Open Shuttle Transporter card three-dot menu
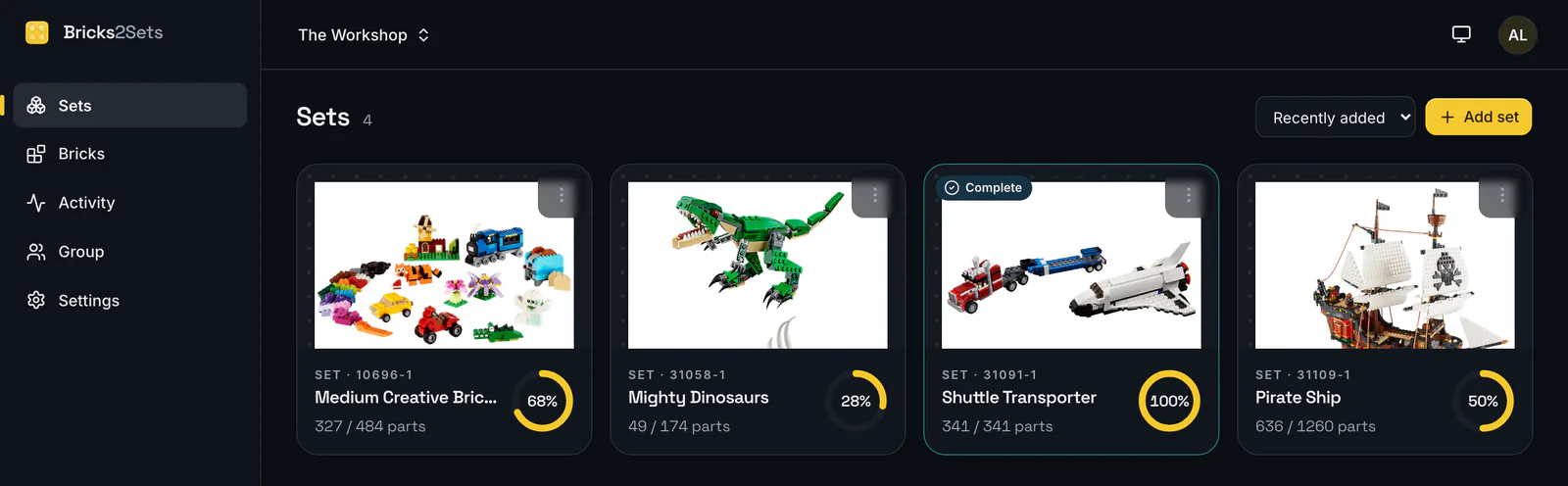The height and width of the screenshot is (486, 1568). 1188,195
